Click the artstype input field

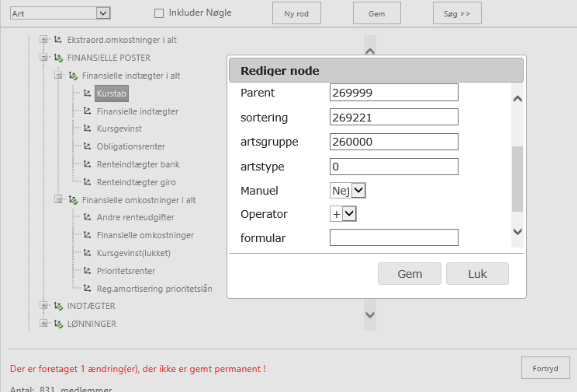pos(394,167)
